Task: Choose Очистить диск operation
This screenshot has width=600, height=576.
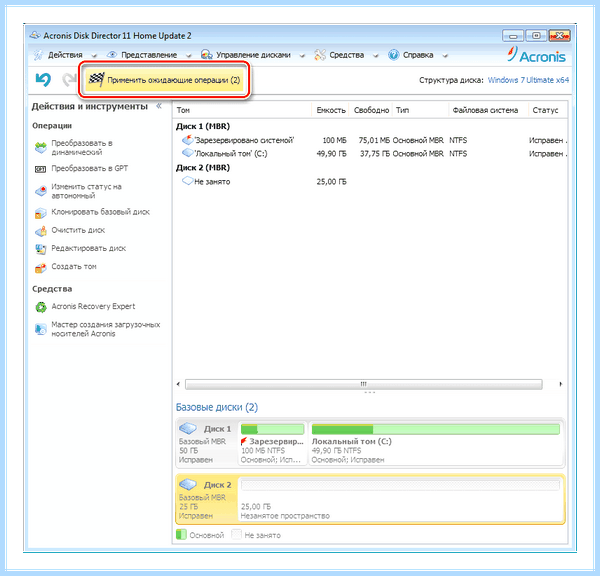Action: [x=78, y=230]
